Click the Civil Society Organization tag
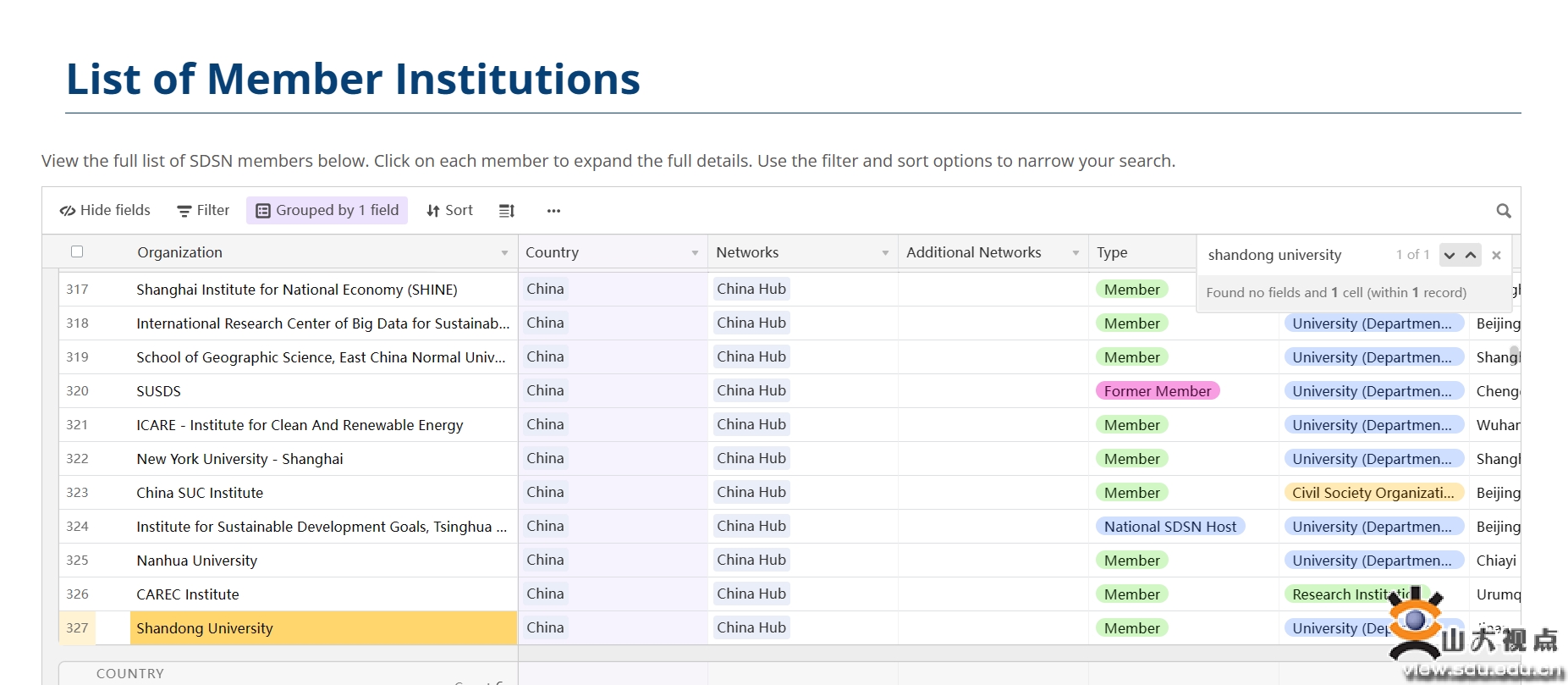This screenshot has width=1568, height=685. (x=1373, y=493)
